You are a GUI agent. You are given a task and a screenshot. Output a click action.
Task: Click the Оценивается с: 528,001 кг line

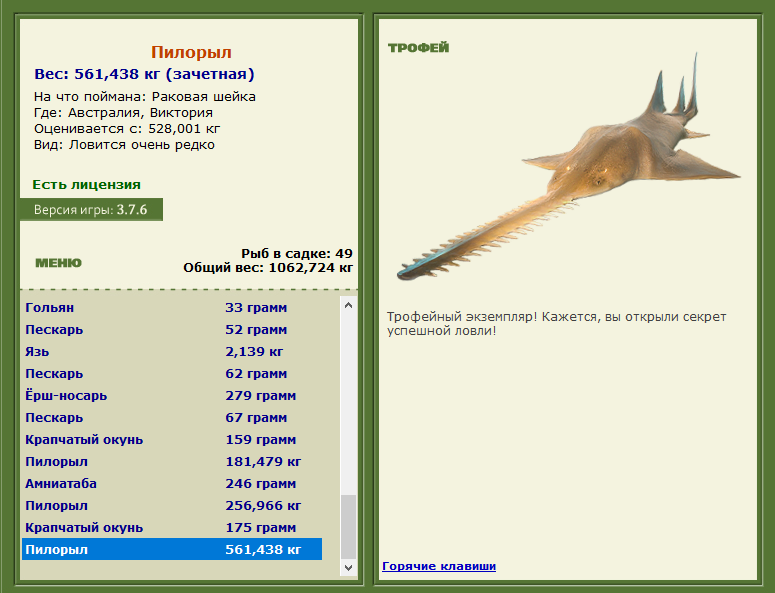(x=127, y=129)
